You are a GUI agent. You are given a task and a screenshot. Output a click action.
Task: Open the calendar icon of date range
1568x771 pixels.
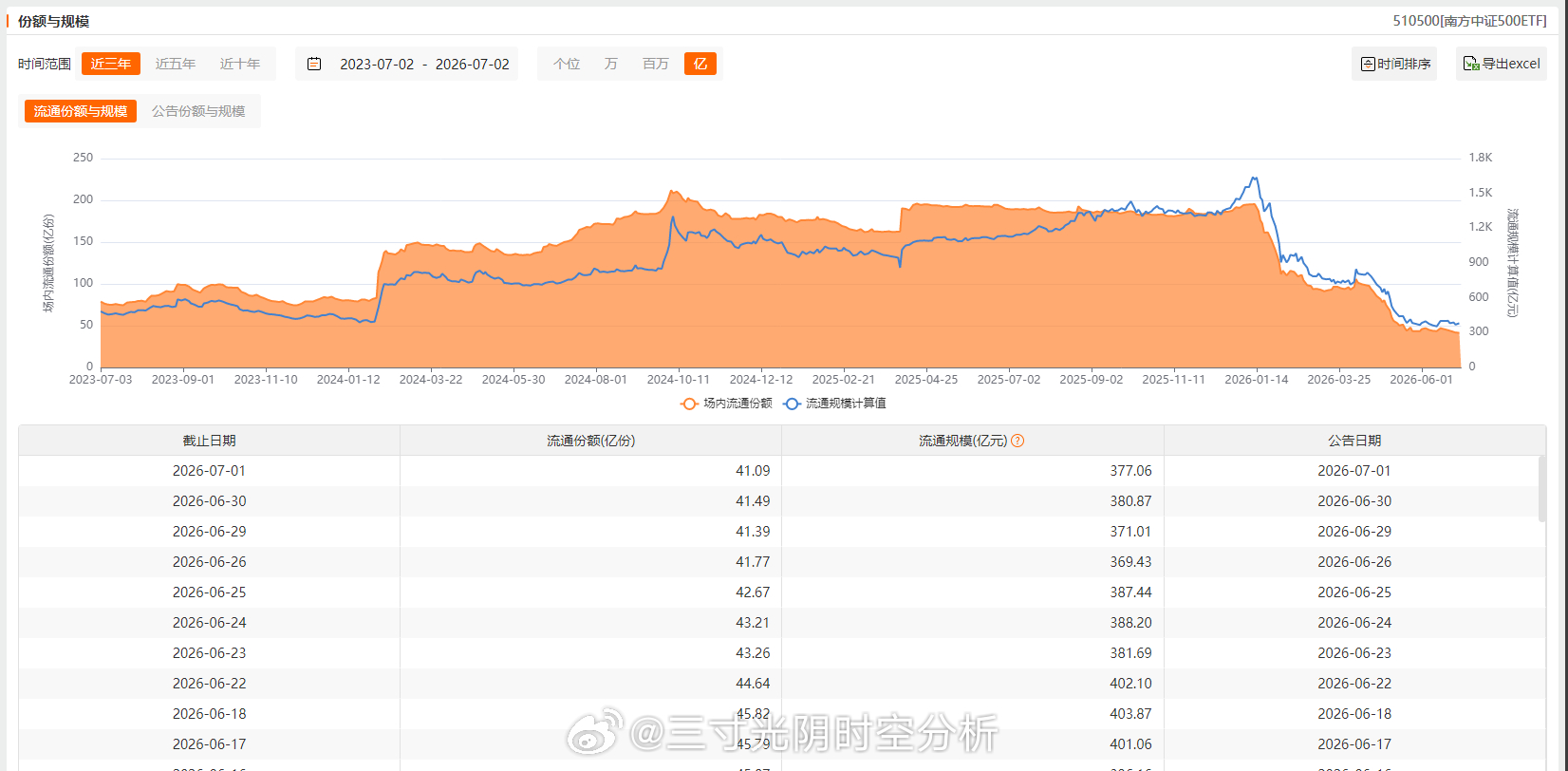click(x=314, y=64)
